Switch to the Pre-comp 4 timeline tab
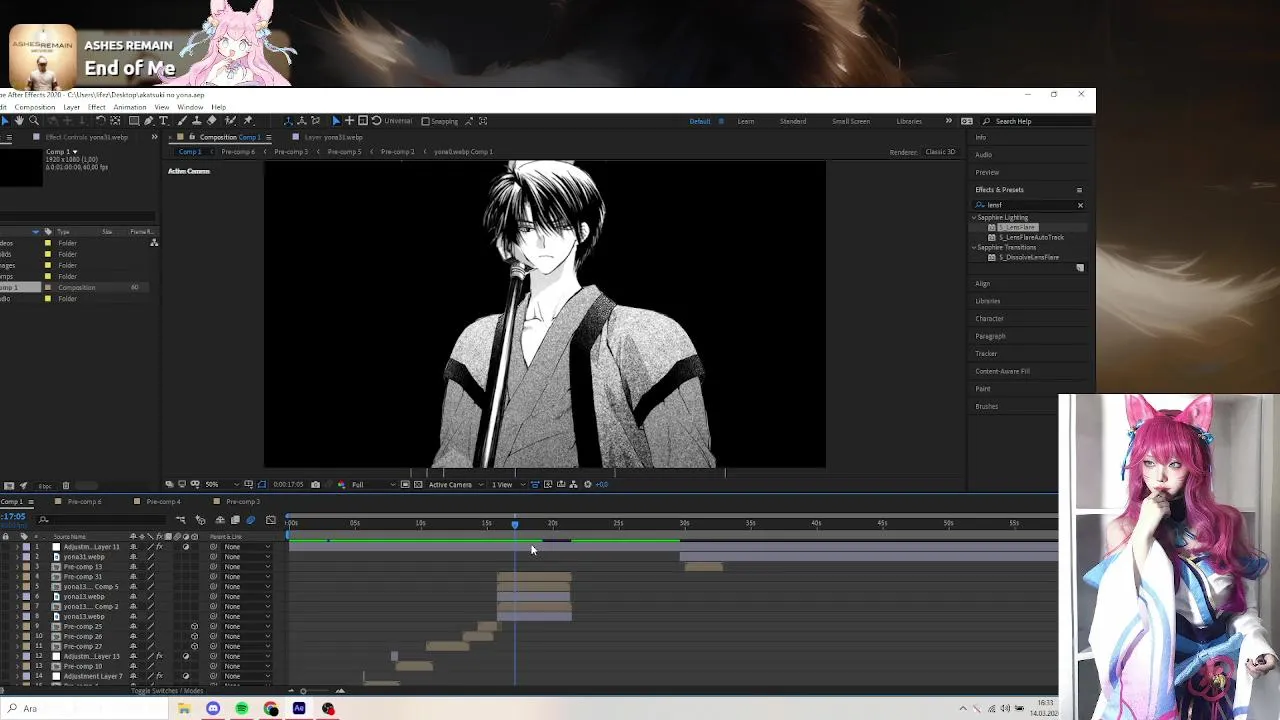1280x720 pixels. (163, 502)
